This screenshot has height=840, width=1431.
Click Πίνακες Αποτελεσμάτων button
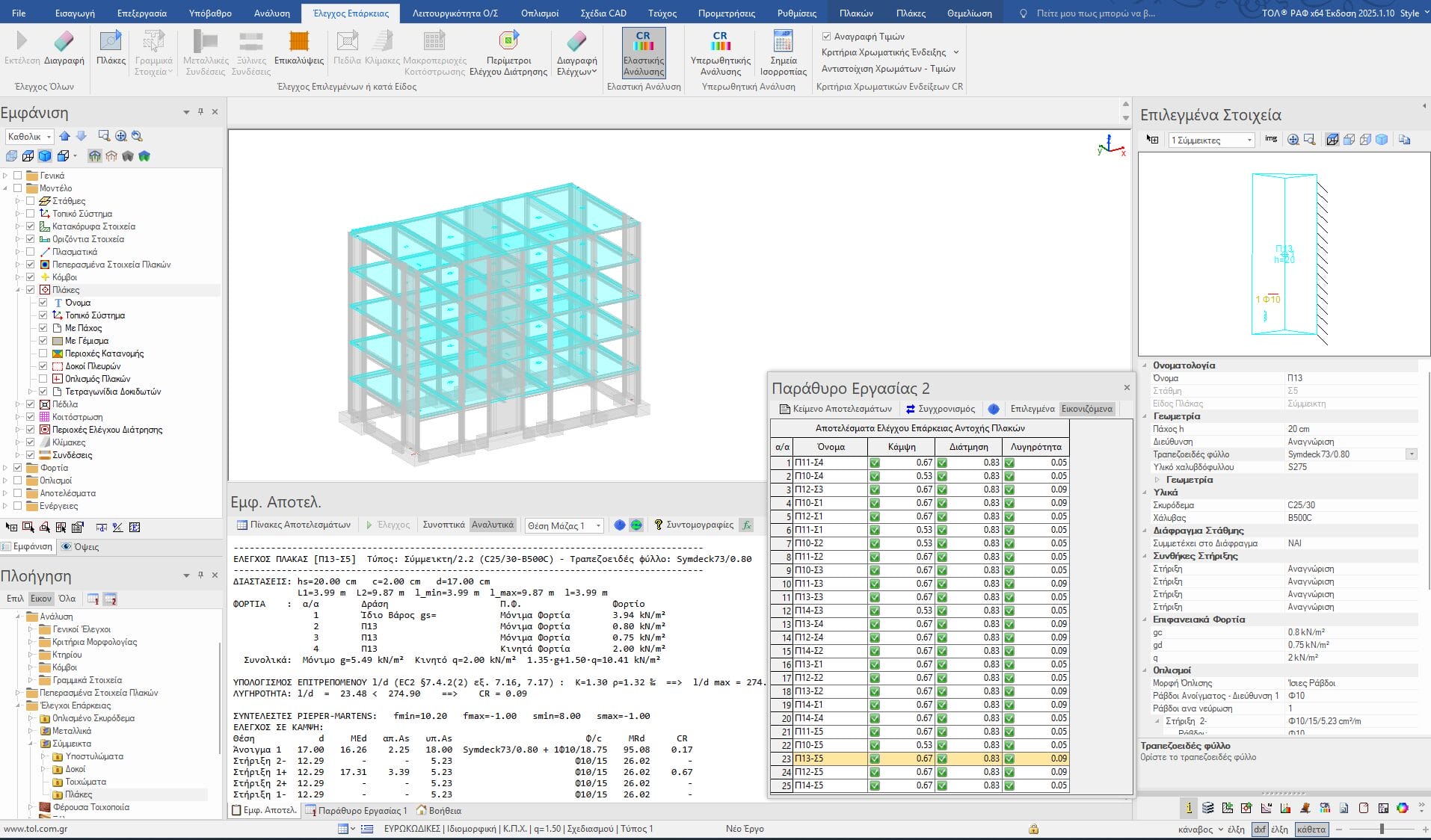(x=293, y=525)
